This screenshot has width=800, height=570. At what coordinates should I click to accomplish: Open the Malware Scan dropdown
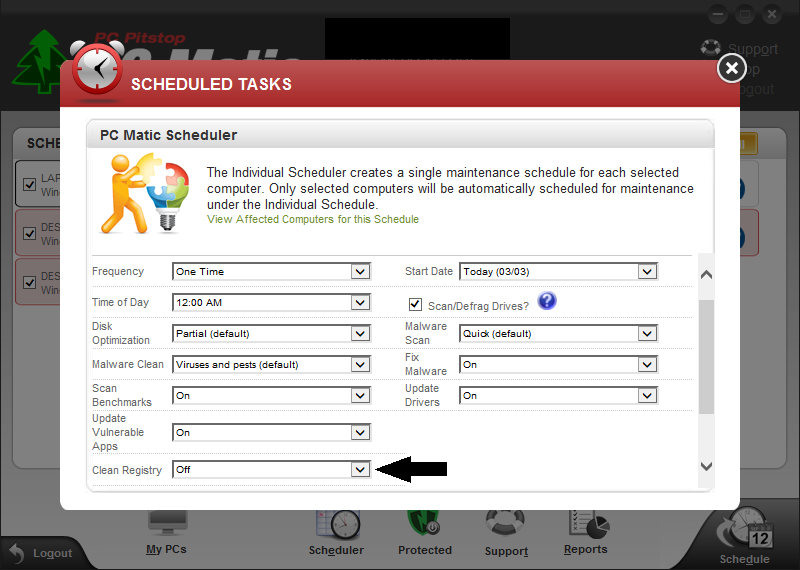click(647, 334)
